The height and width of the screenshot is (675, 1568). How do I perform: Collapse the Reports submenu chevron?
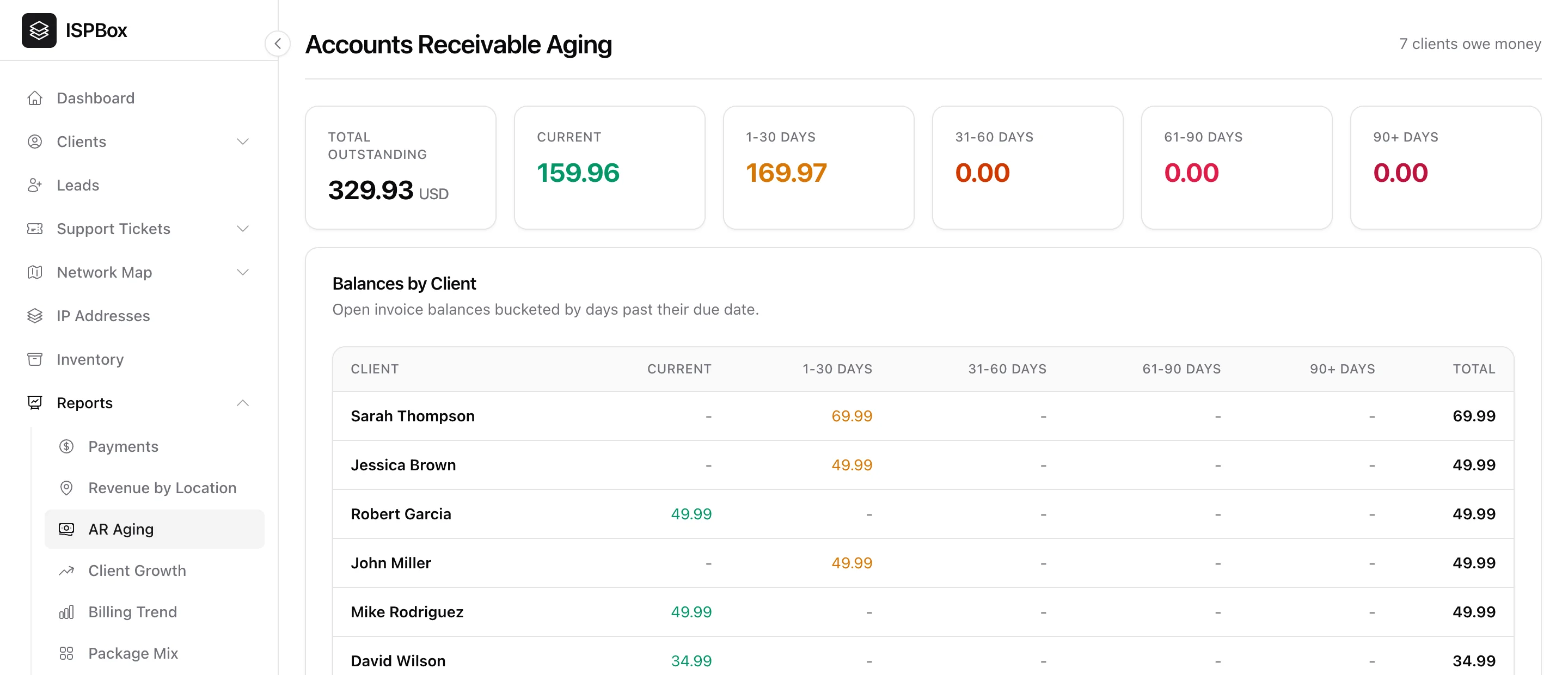click(243, 402)
